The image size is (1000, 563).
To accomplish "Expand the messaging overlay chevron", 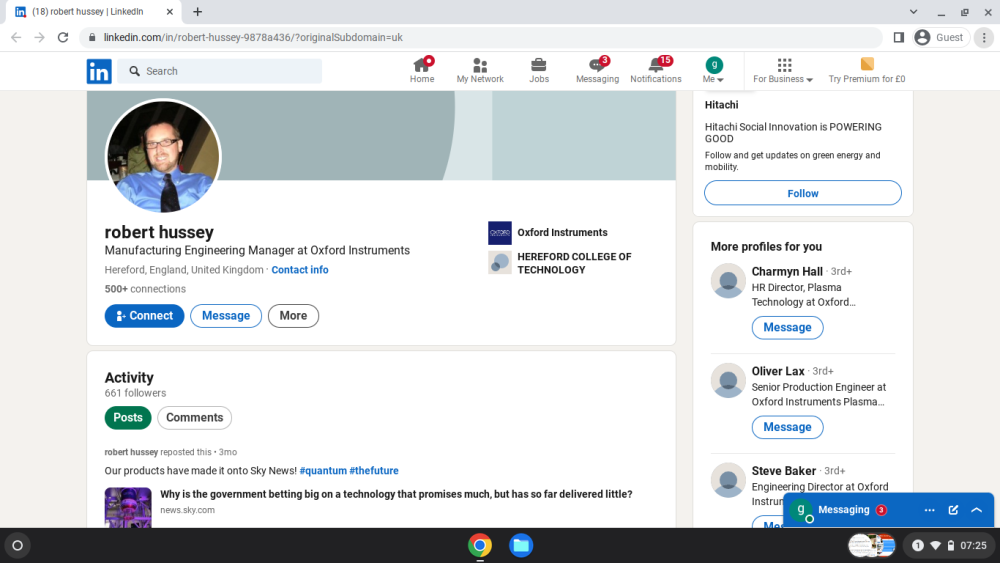I will click(x=976, y=510).
